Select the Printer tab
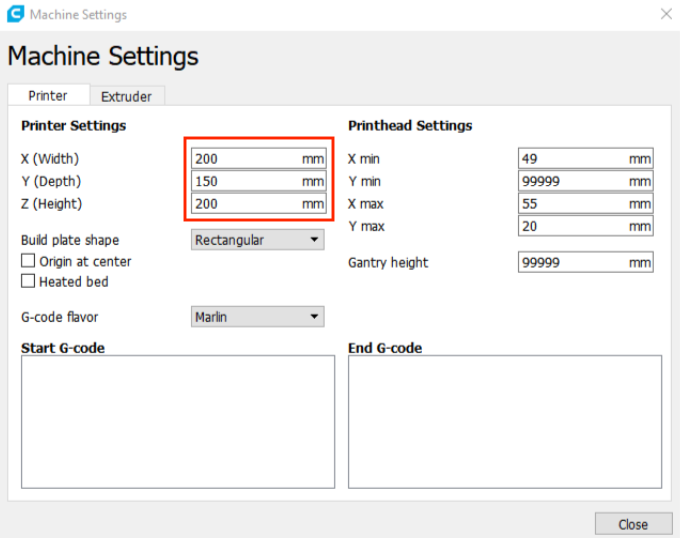The image size is (681, 538). (48, 95)
